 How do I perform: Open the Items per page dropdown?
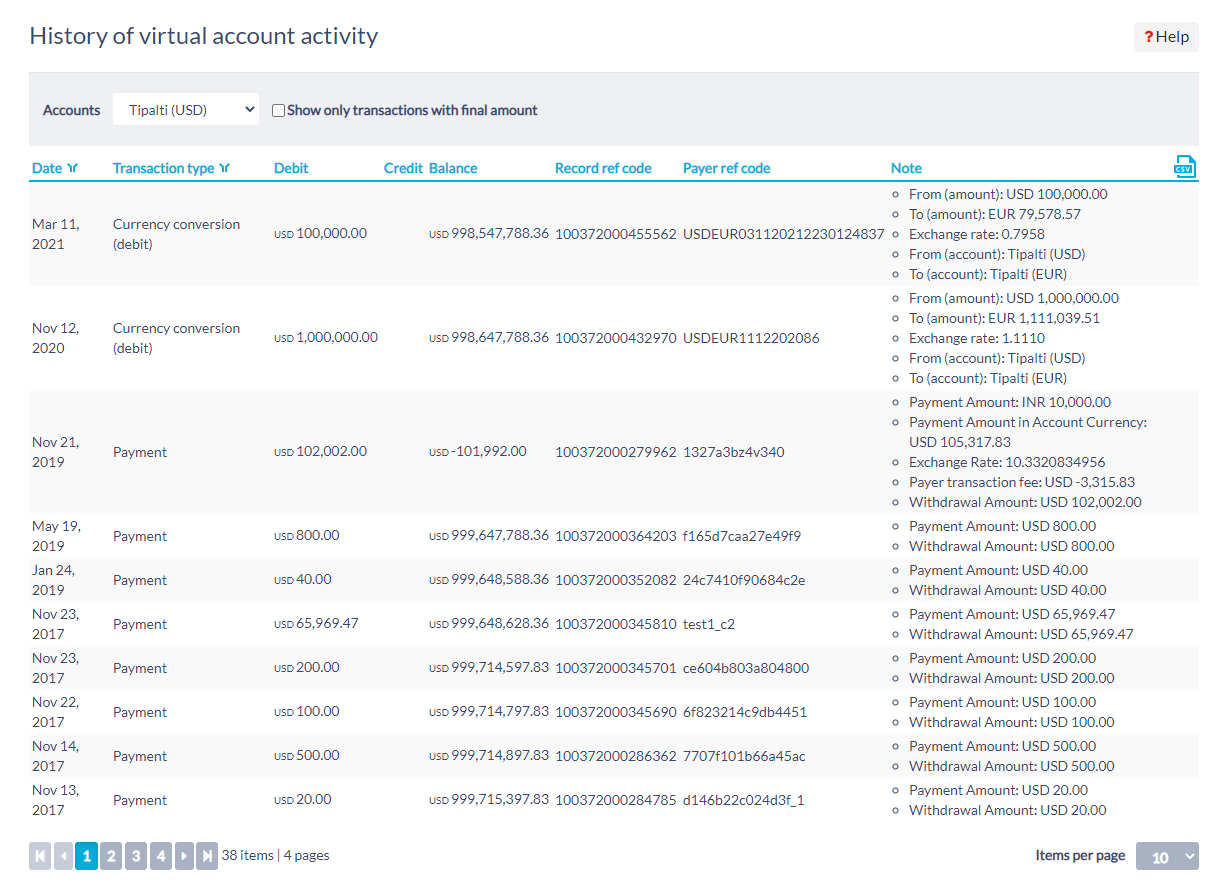coord(1167,856)
